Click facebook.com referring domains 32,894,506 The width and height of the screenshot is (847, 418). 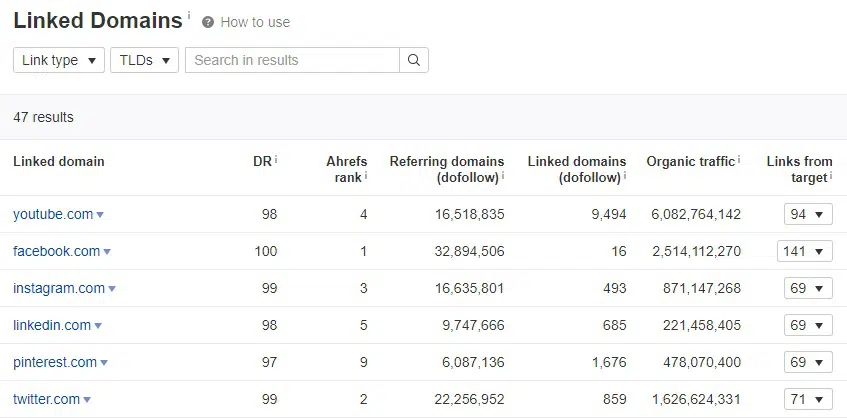click(x=469, y=251)
